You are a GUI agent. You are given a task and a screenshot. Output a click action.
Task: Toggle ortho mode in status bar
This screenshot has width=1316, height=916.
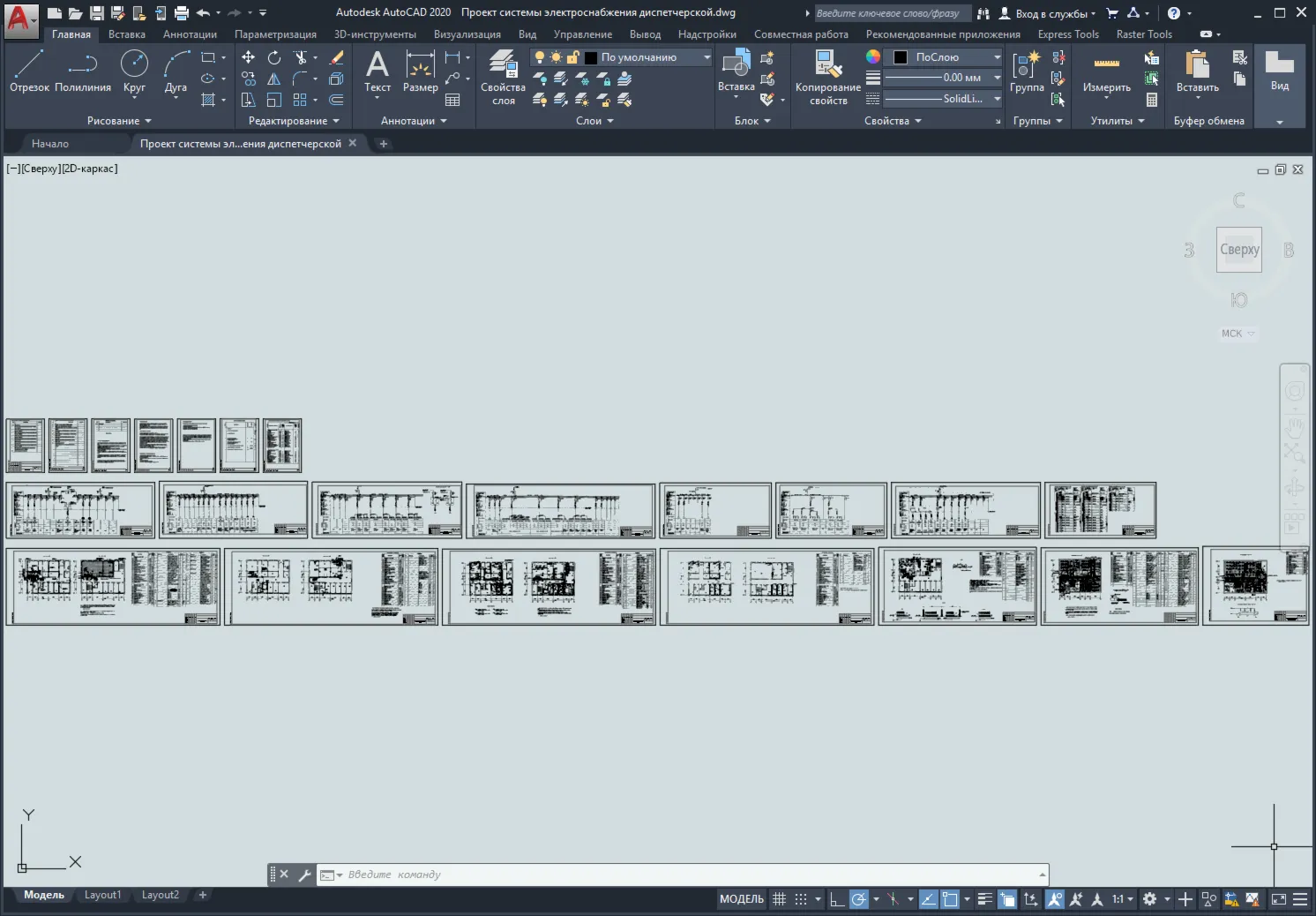(x=837, y=899)
